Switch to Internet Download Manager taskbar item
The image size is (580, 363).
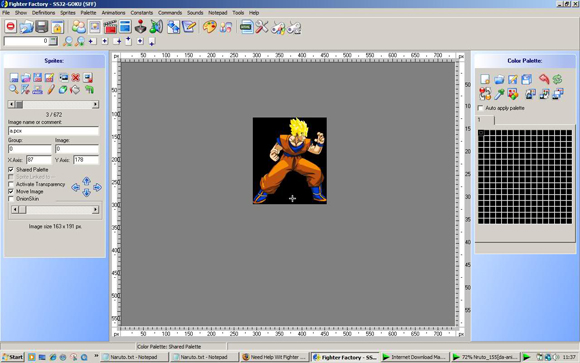[414, 357]
